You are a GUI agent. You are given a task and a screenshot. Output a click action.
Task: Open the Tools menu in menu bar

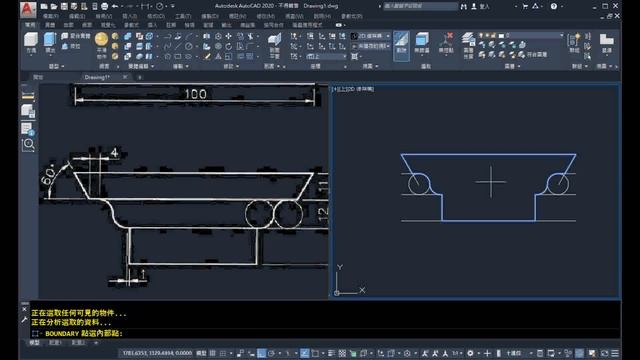click(x=182, y=16)
